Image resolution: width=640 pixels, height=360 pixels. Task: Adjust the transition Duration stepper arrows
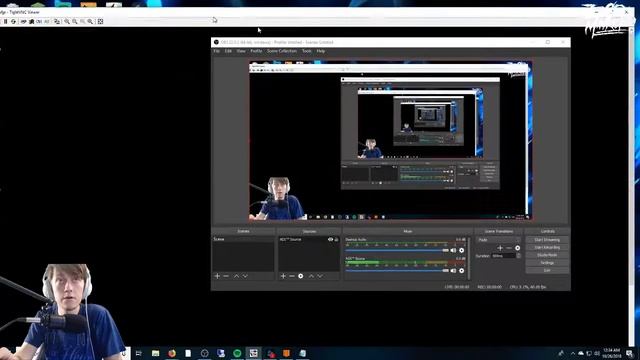518,256
